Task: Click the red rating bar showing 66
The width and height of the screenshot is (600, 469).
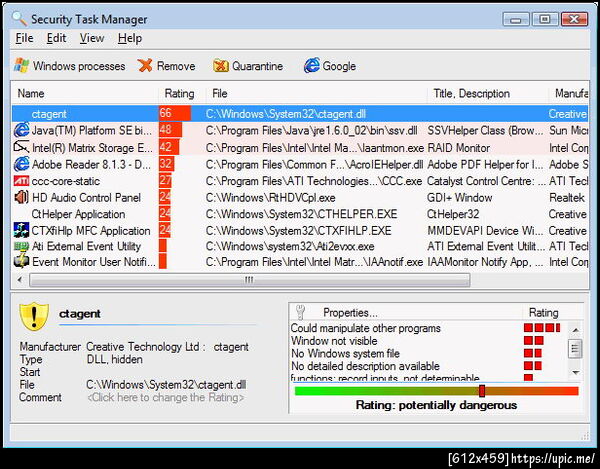Action: point(175,113)
